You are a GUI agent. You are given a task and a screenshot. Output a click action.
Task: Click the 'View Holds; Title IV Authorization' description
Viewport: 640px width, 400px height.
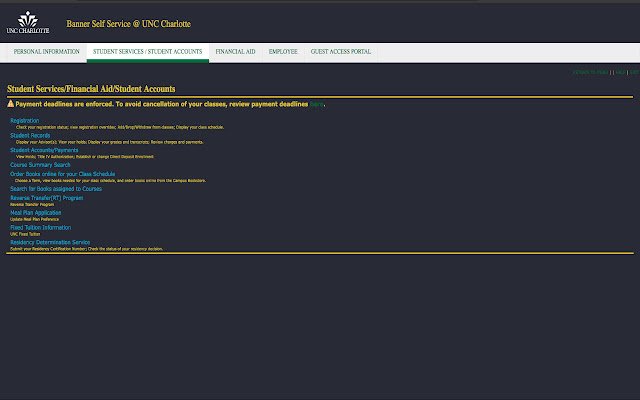[x=85, y=157]
